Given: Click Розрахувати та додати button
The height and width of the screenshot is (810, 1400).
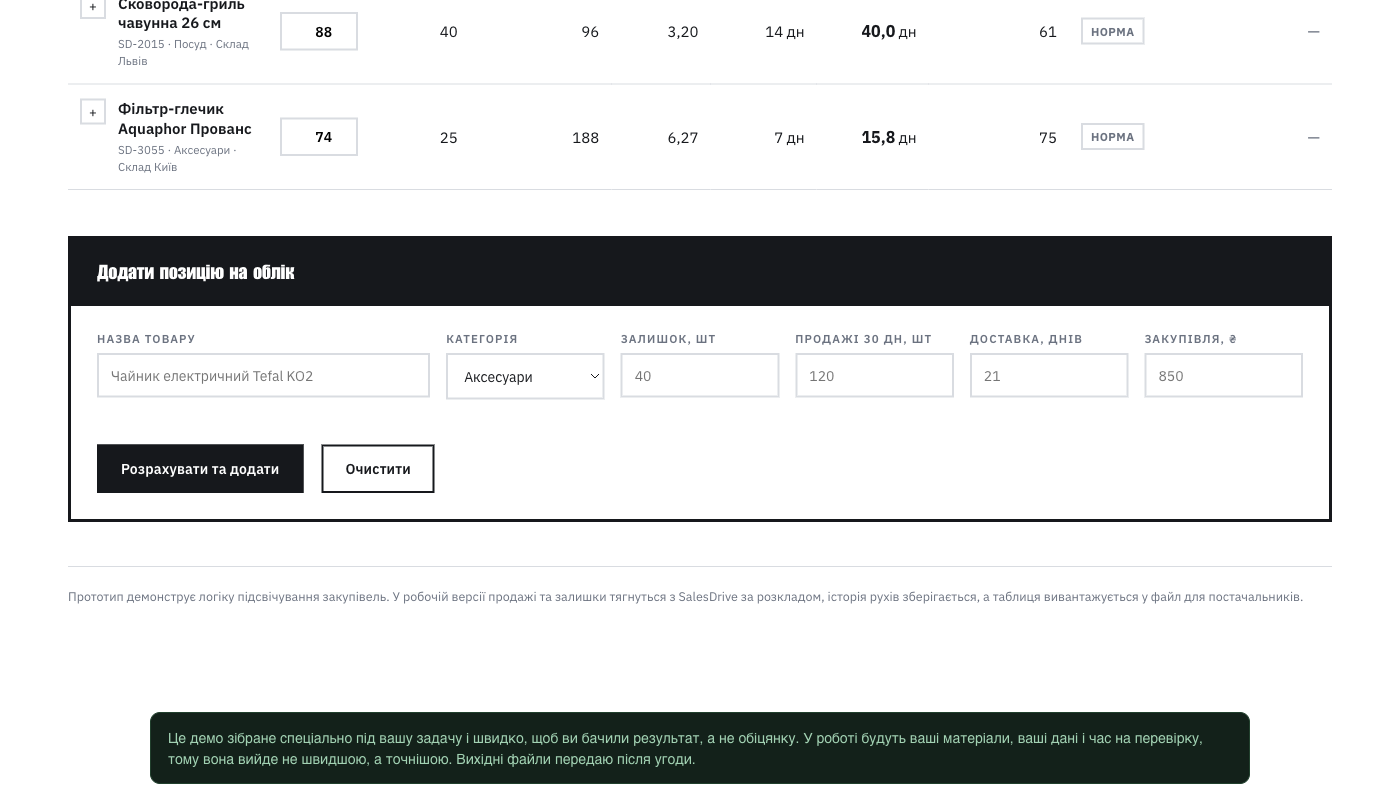Looking at the screenshot, I should coord(200,469).
